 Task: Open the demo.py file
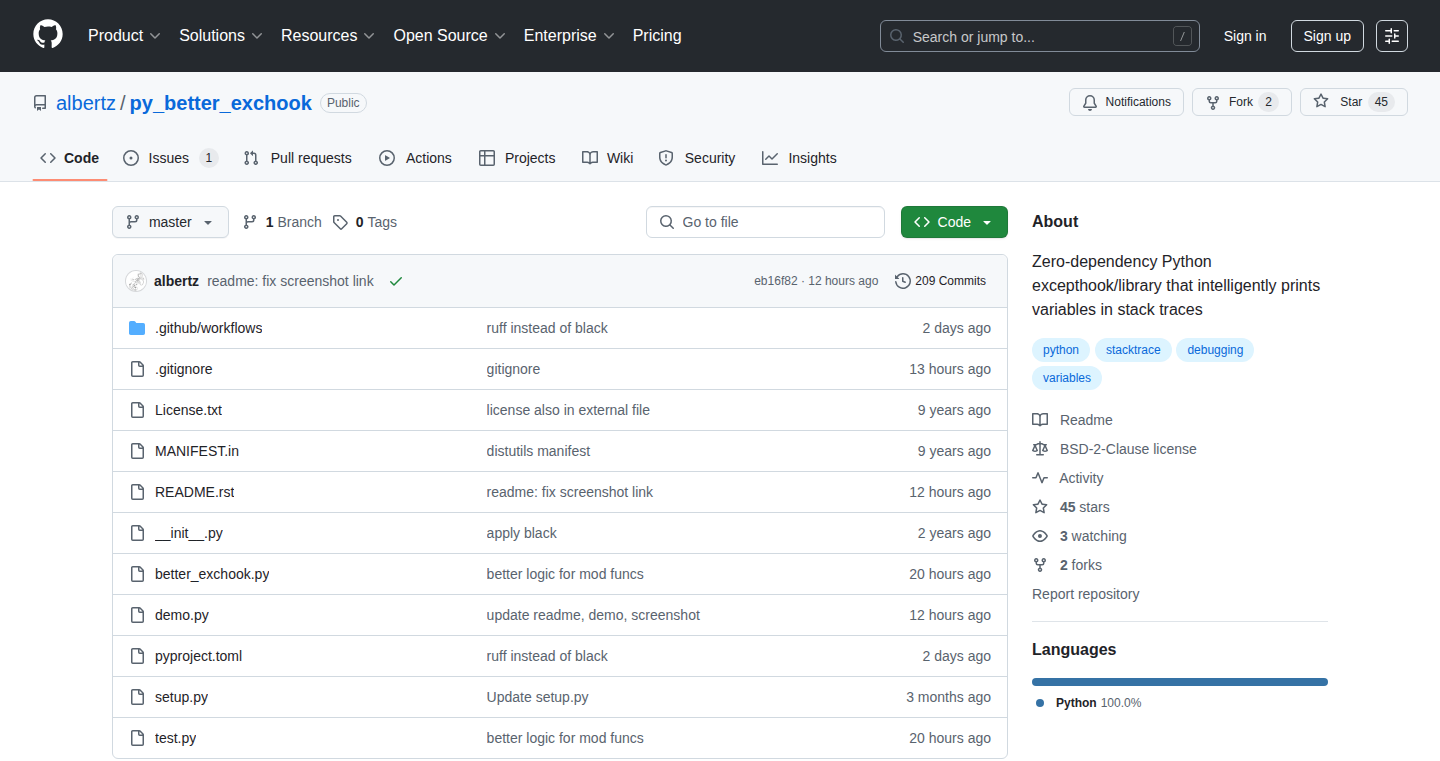coord(182,615)
